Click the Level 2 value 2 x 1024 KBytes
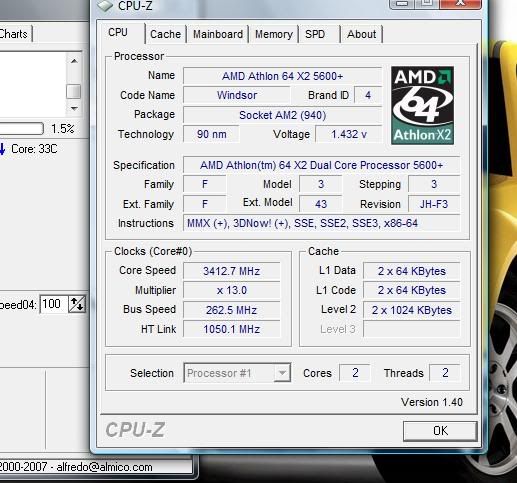The width and height of the screenshot is (517, 483). pyautogui.click(x=412, y=310)
